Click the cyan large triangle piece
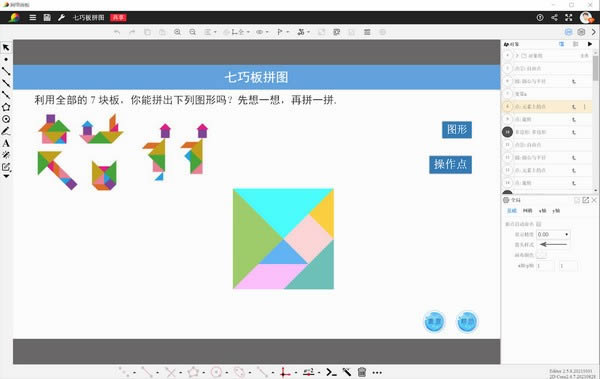600x379 pixels. click(283, 209)
